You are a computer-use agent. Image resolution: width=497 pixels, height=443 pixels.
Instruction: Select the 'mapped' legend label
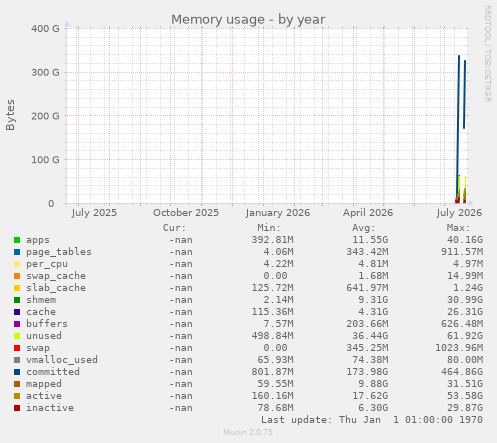[x=44, y=384]
